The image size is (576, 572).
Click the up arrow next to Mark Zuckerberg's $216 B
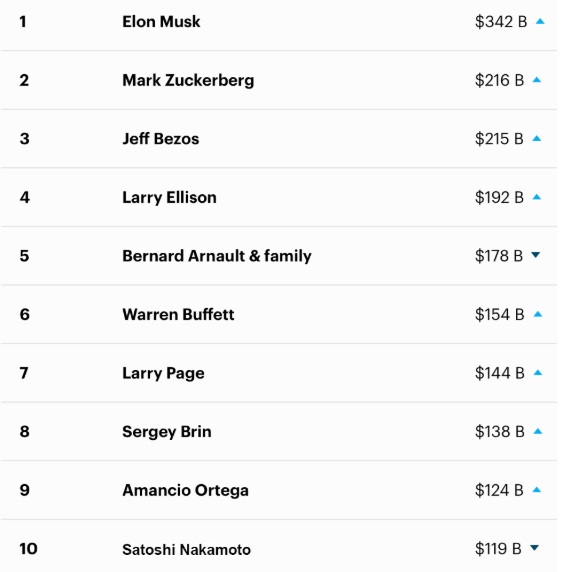pos(537,80)
